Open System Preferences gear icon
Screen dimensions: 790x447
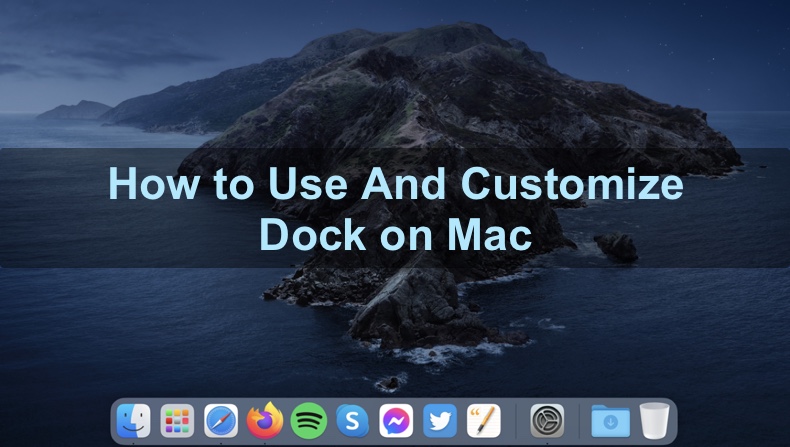pos(547,421)
